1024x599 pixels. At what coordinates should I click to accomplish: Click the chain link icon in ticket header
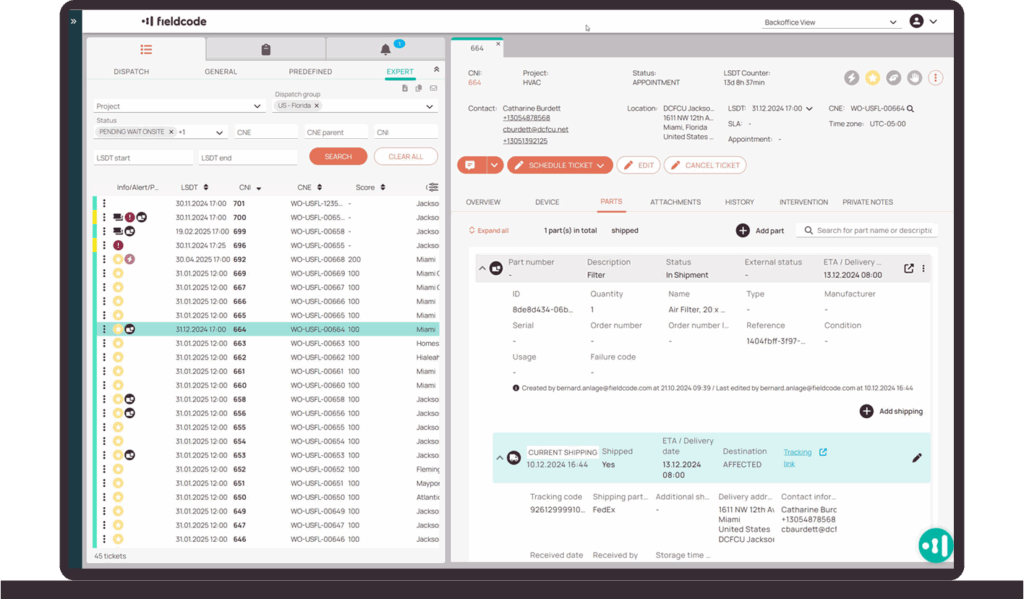(x=894, y=77)
